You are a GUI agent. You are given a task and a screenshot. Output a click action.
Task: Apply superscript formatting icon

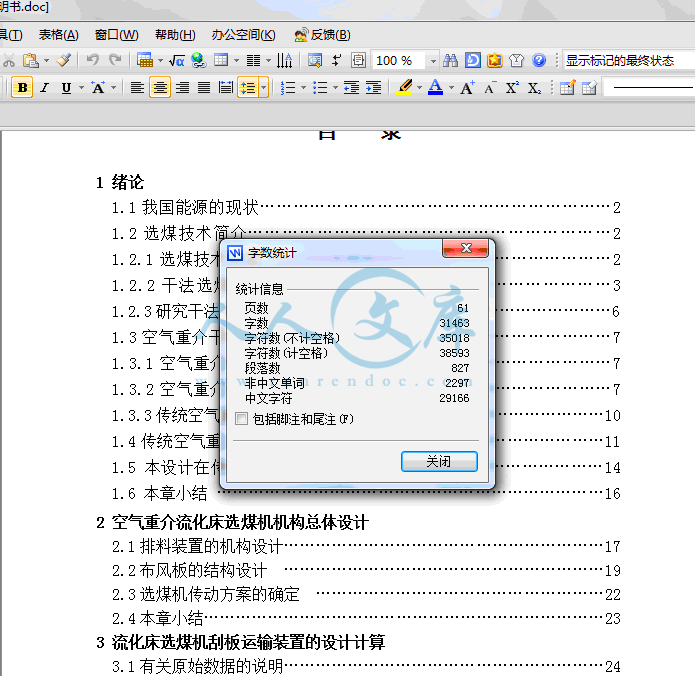[512, 88]
